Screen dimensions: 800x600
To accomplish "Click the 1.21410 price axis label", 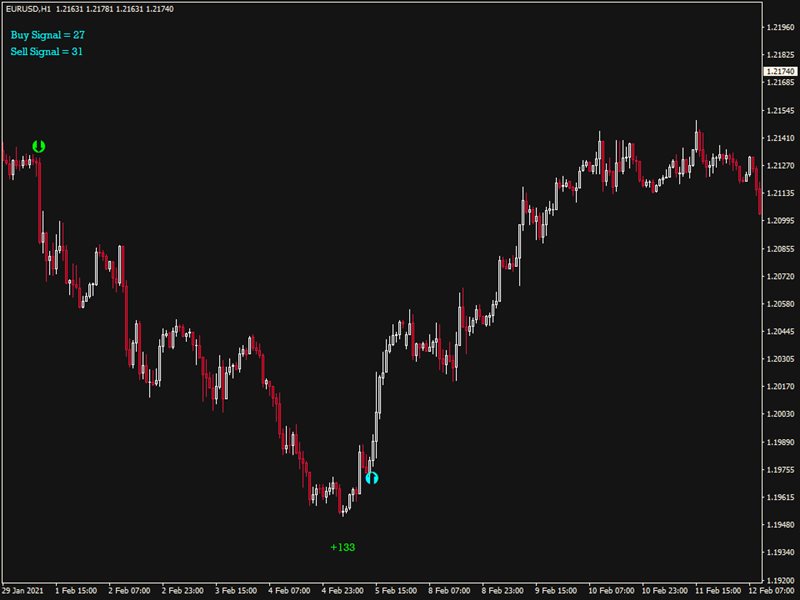I will pyautogui.click(x=778, y=138).
